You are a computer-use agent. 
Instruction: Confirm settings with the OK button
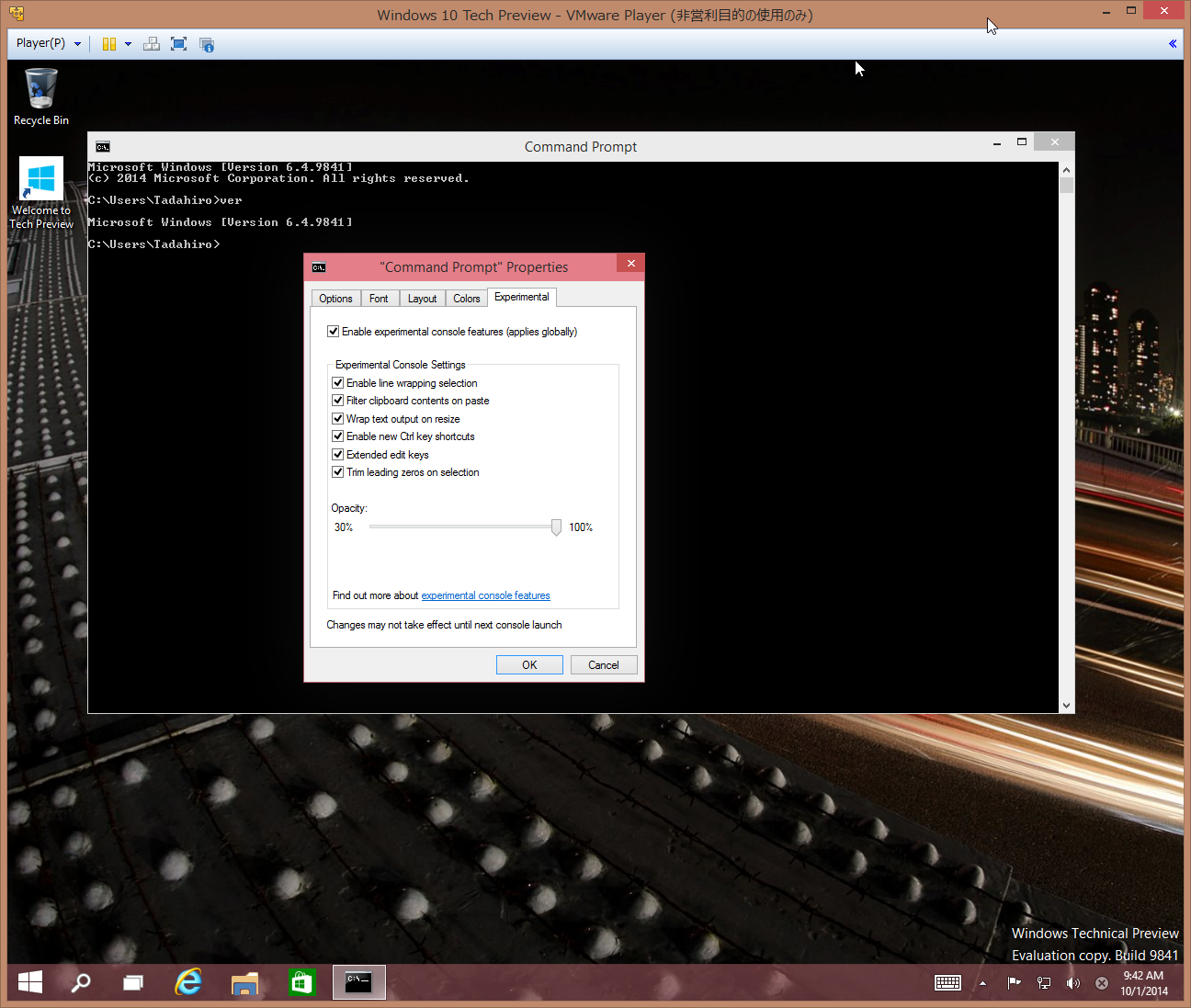click(x=529, y=664)
